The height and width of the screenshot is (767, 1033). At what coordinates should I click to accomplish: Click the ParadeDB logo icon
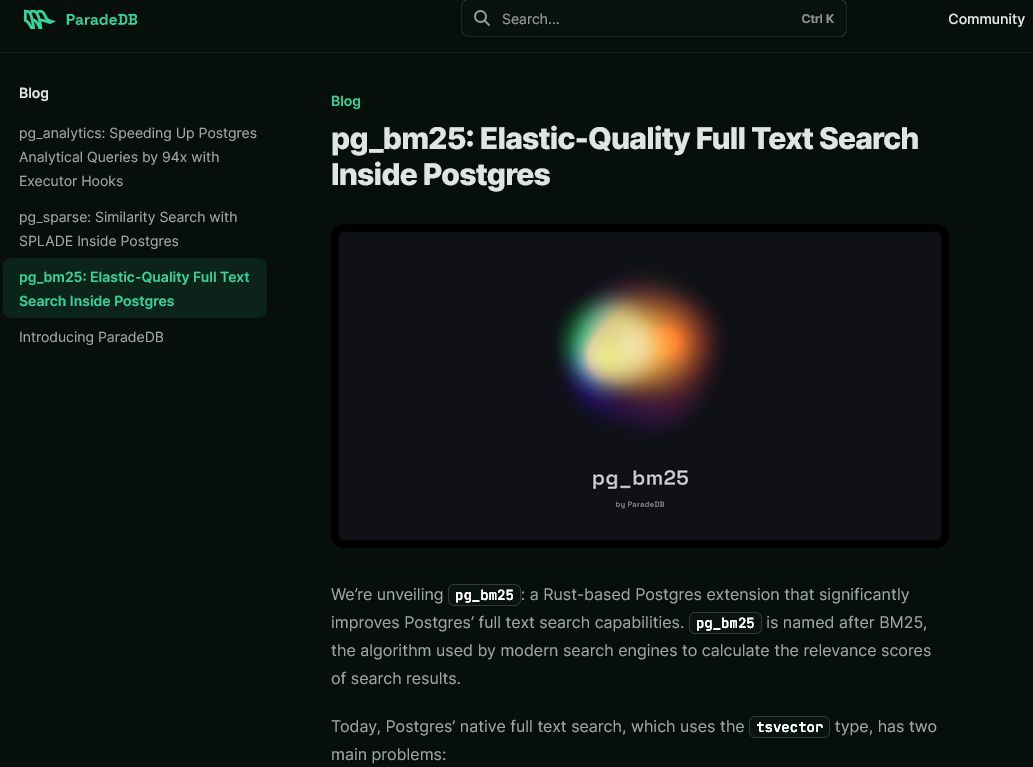click(39, 19)
